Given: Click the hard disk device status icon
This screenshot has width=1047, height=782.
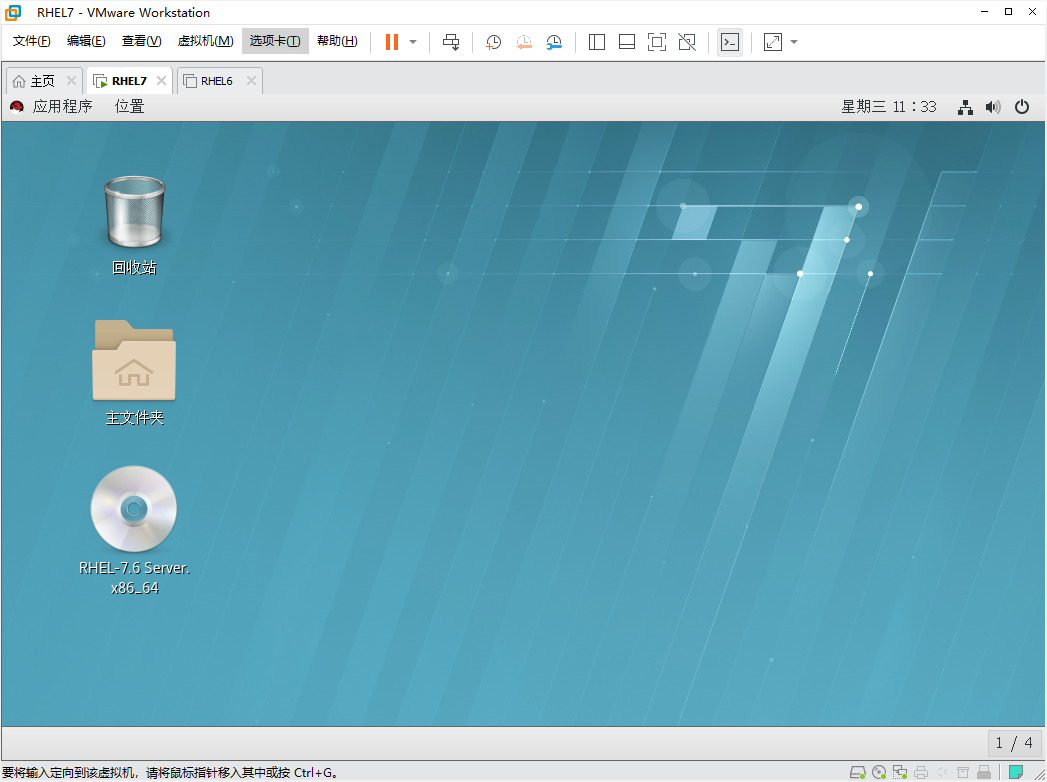Looking at the screenshot, I should (857, 773).
